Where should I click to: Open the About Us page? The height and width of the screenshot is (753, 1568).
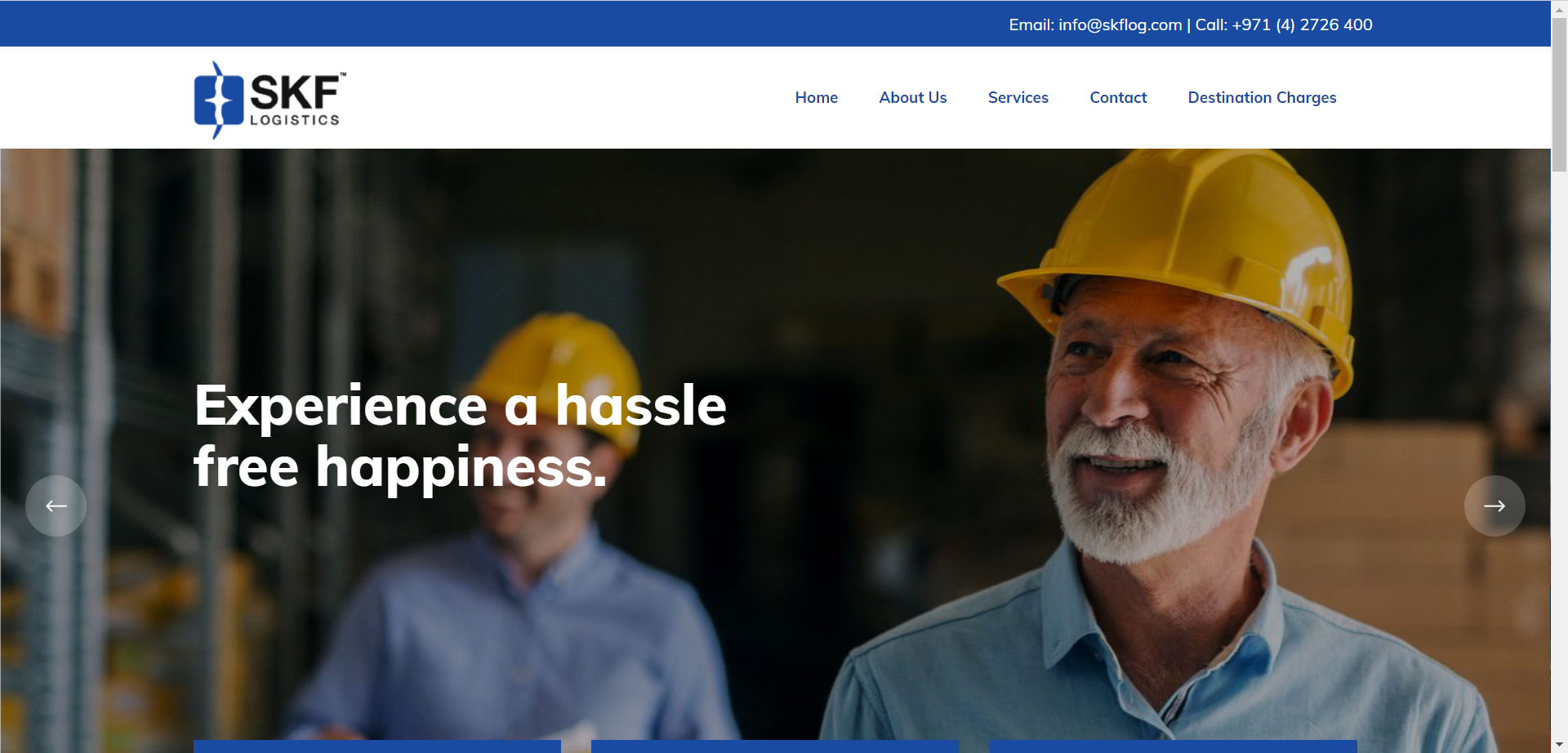pyautogui.click(x=912, y=97)
